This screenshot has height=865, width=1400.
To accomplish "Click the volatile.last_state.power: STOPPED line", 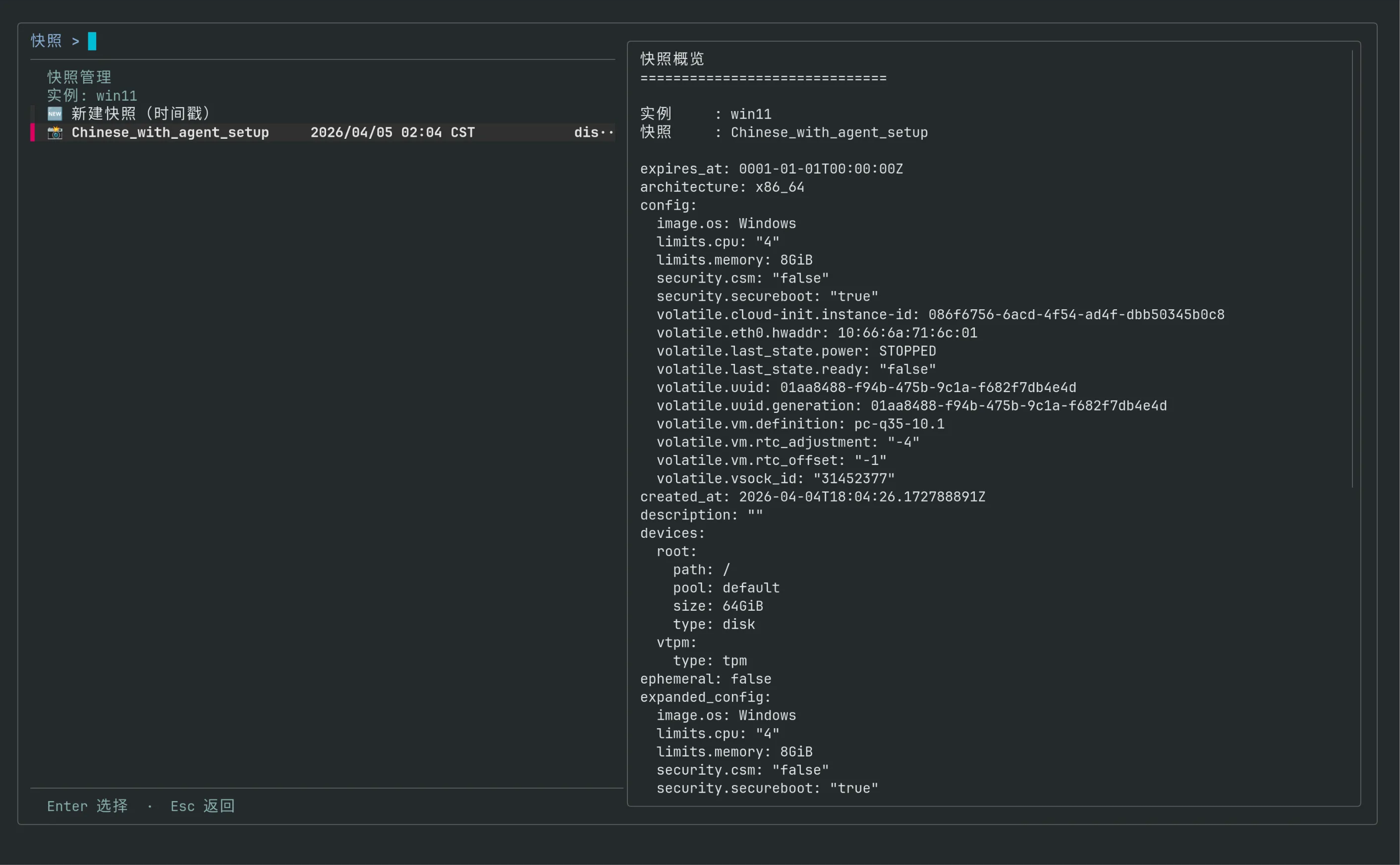I will pos(795,351).
